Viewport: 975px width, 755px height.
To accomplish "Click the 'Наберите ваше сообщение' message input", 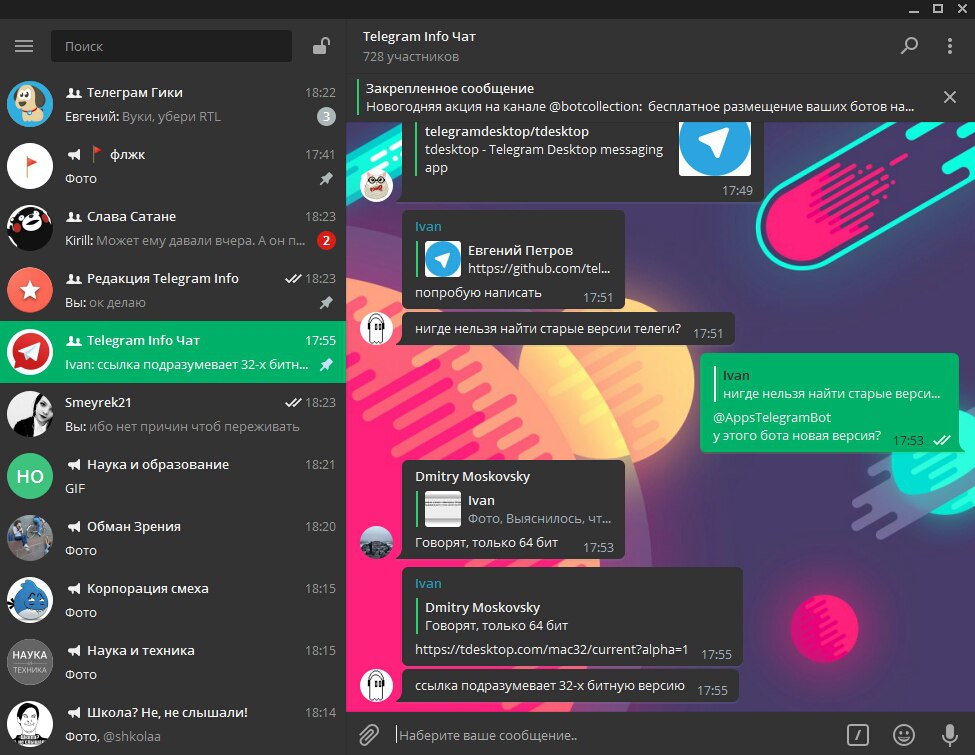I will (x=616, y=734).
